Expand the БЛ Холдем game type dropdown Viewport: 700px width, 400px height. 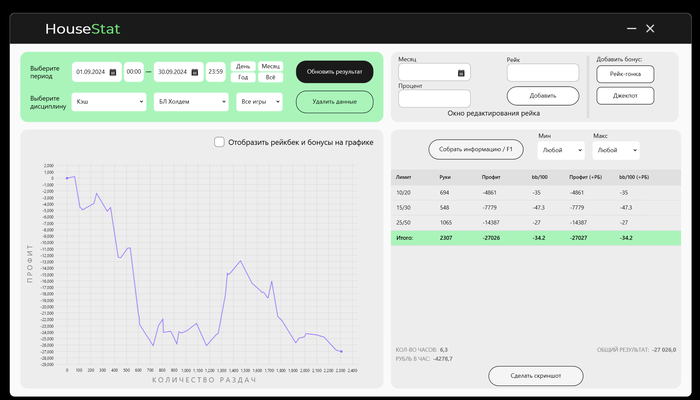point(191,102)
